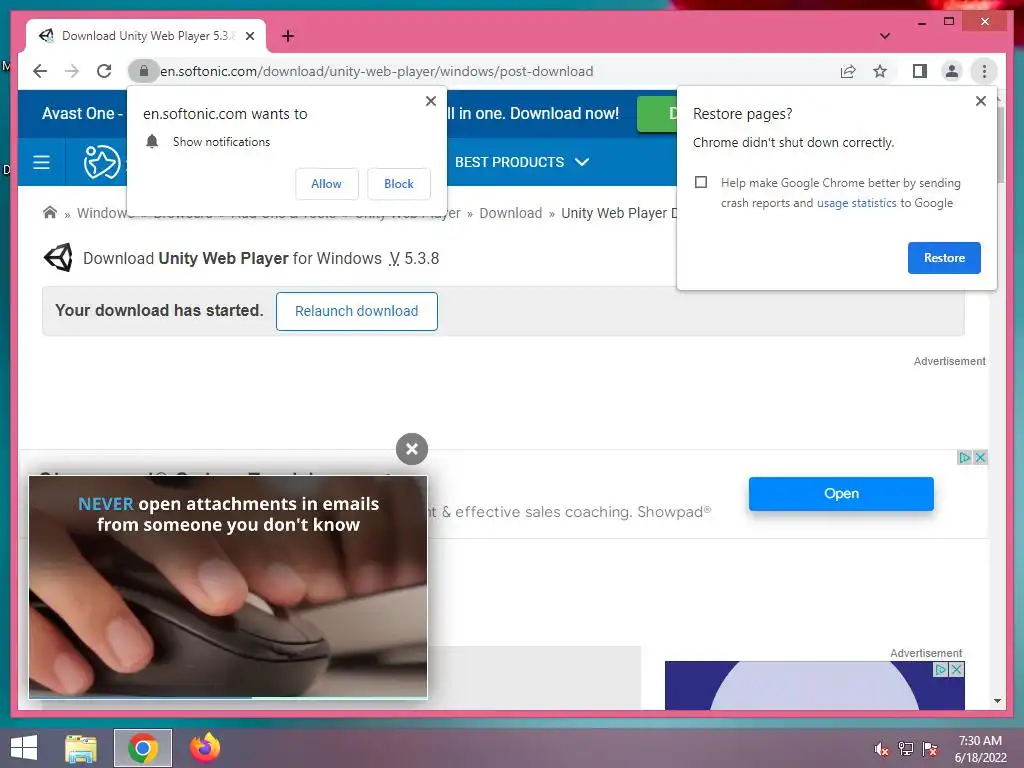
Task: Bookmark this page with the star
Action: coord(880,71)
